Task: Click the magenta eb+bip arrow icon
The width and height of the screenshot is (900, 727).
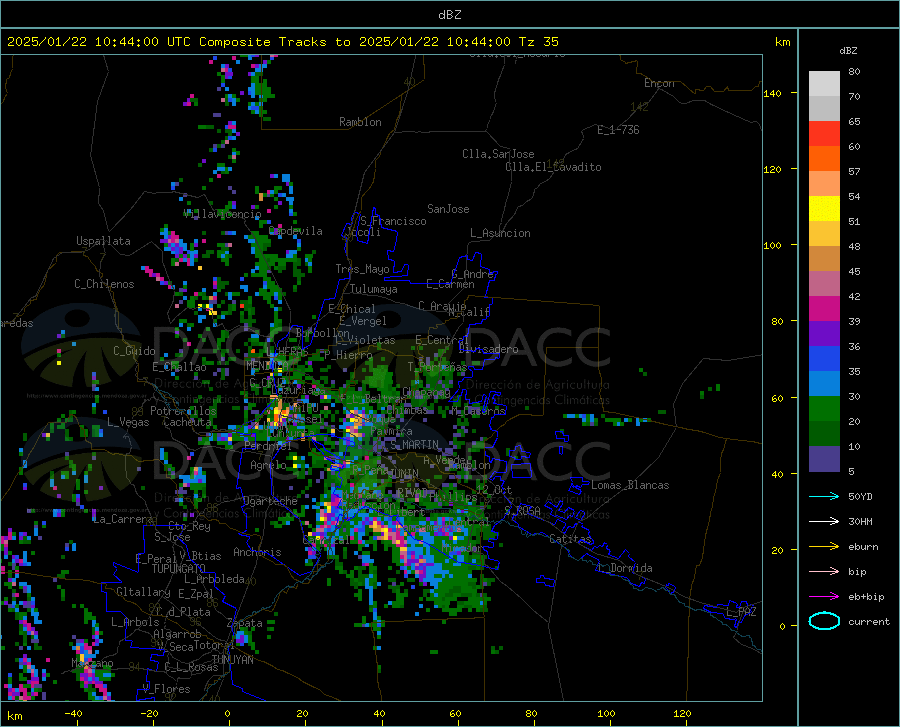Action: tap(824, 597)
